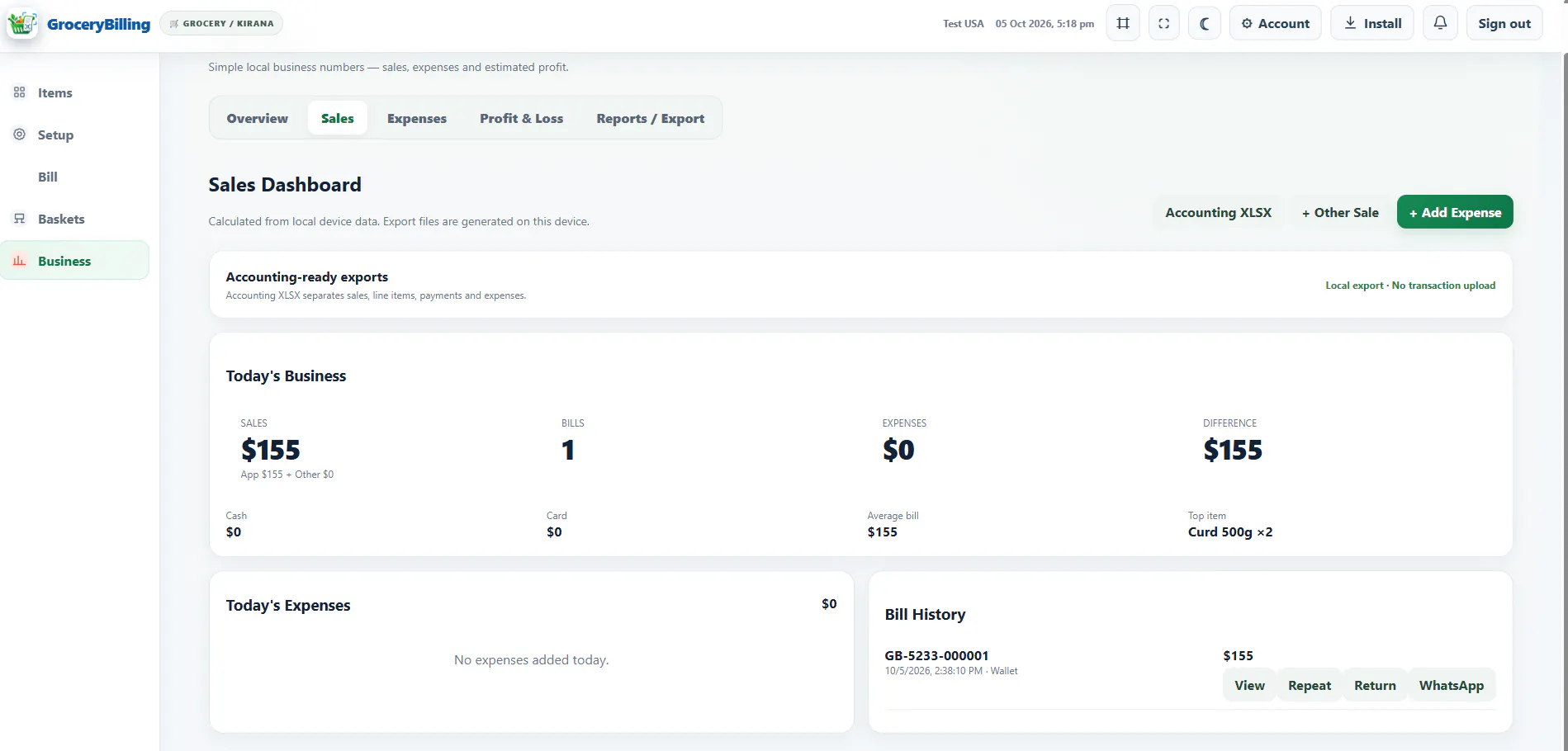Screen dimensions: 1568x751
Task: Click the bill number GB-5233-000001
Action: pos(936,655)
